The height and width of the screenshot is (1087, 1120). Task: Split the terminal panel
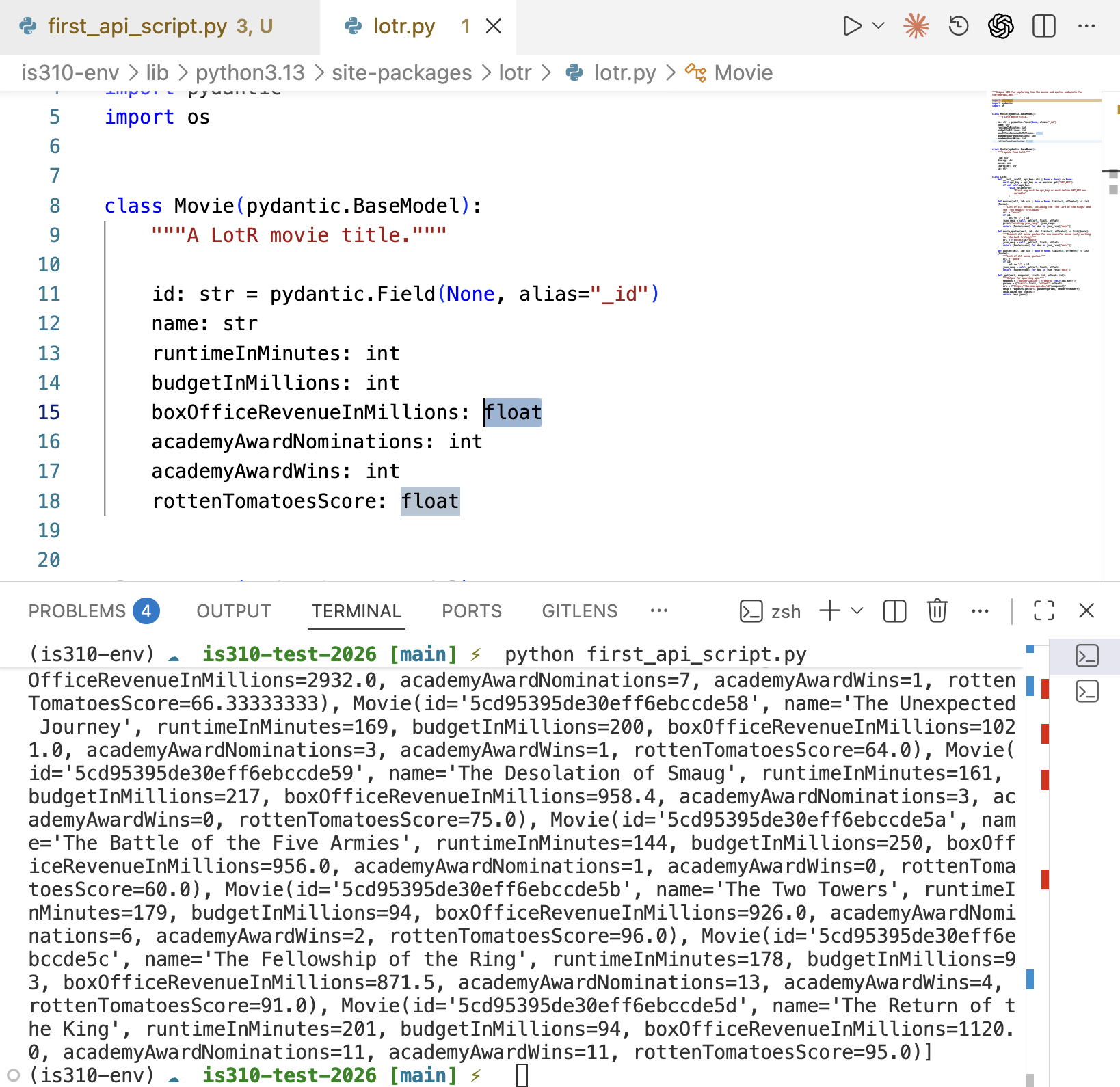pos(894,610)
